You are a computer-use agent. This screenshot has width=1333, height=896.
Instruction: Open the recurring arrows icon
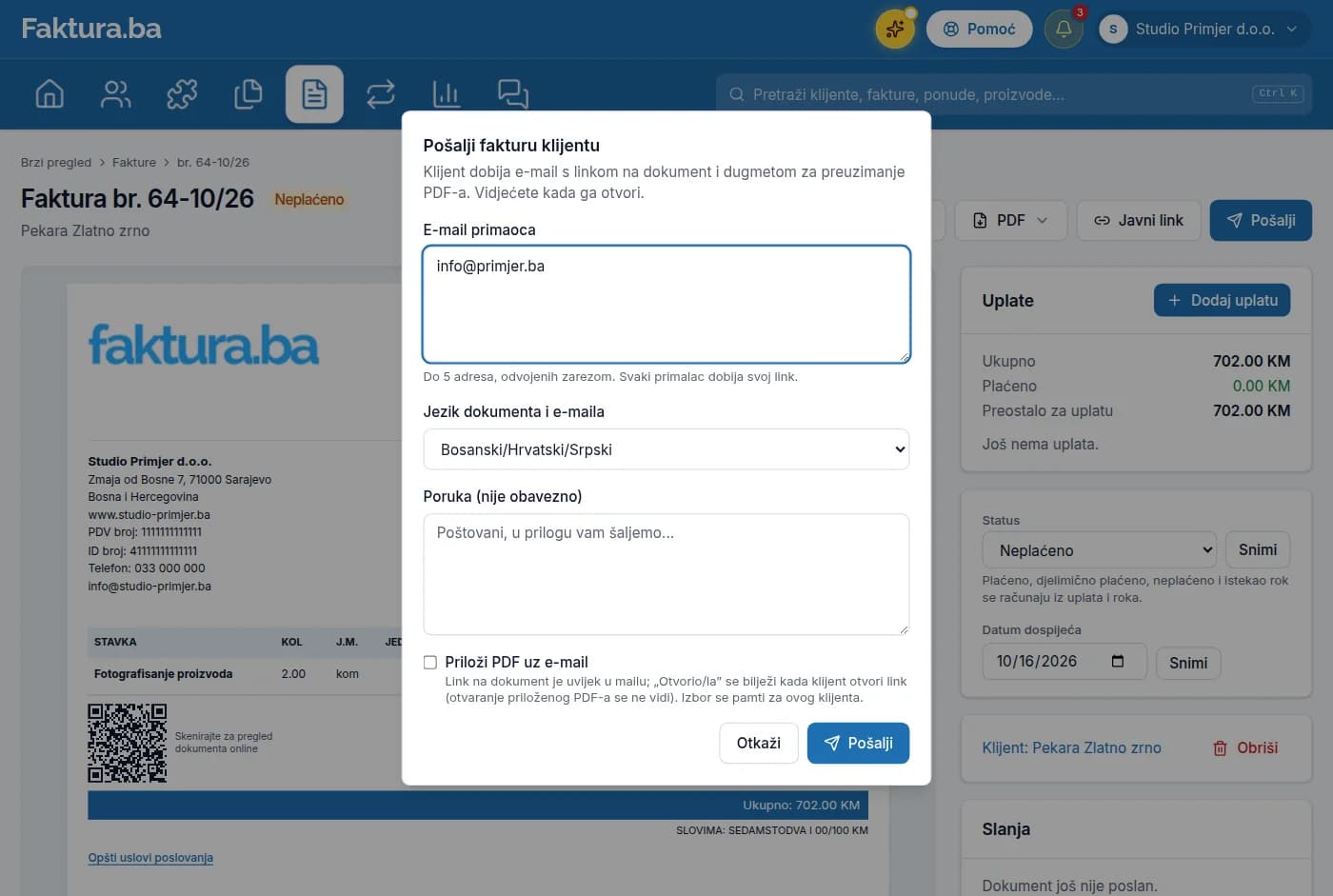pos(381,94)
